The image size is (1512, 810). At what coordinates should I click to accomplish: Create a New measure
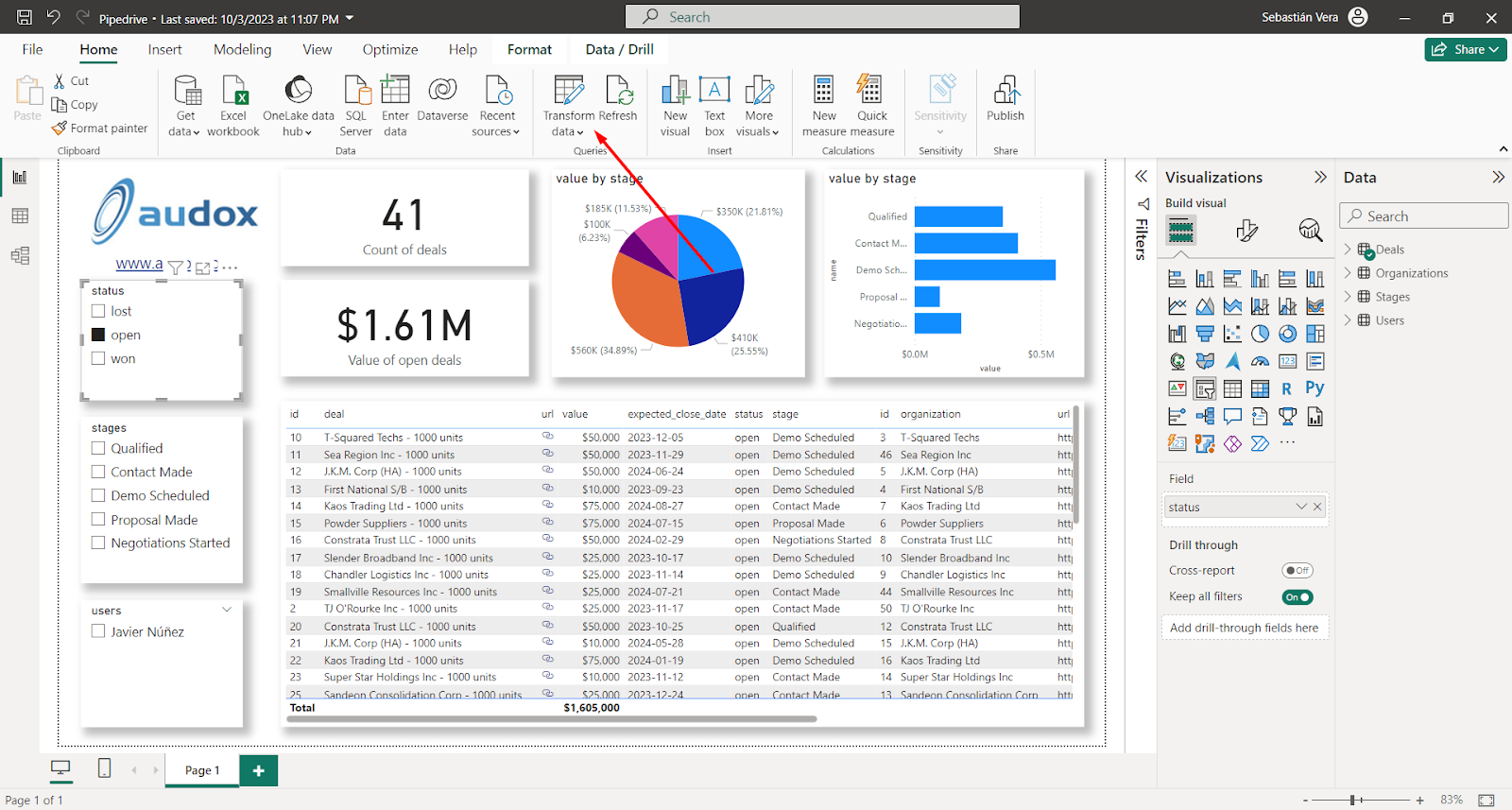coord(824,106)
